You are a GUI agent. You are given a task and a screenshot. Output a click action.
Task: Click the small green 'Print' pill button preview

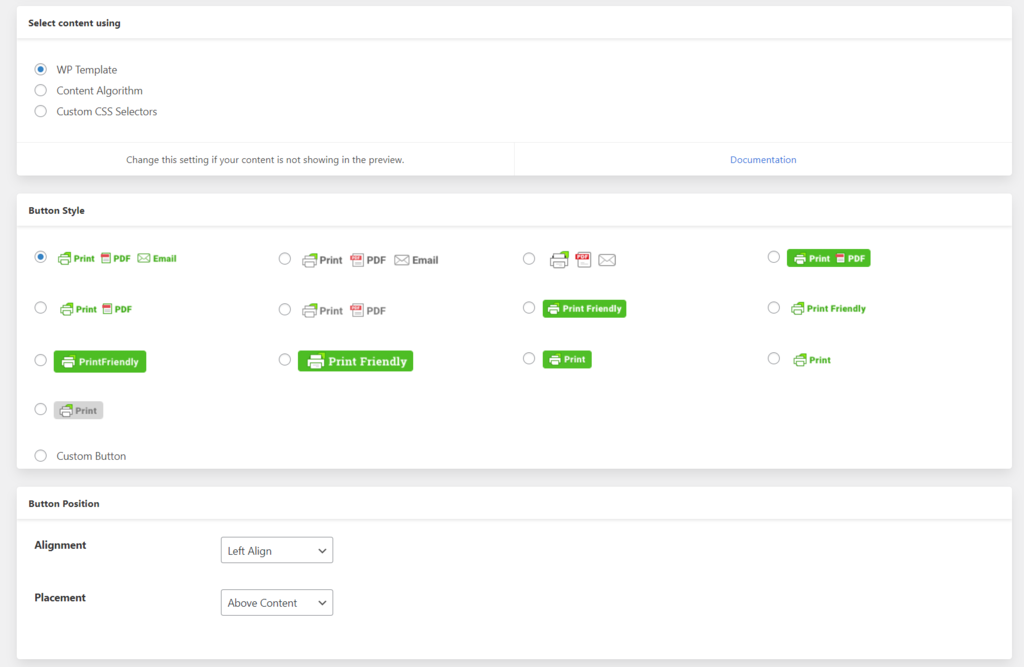567,358
